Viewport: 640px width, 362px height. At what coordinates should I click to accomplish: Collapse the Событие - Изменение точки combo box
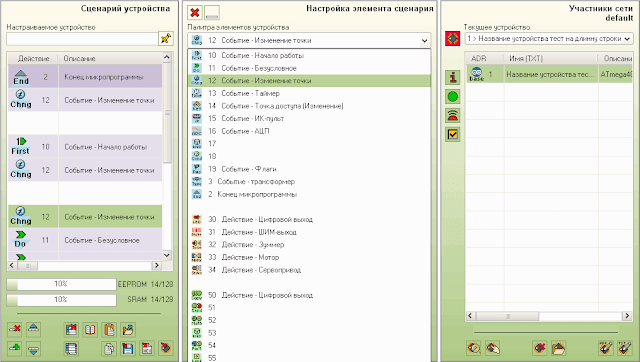(424, 40)
